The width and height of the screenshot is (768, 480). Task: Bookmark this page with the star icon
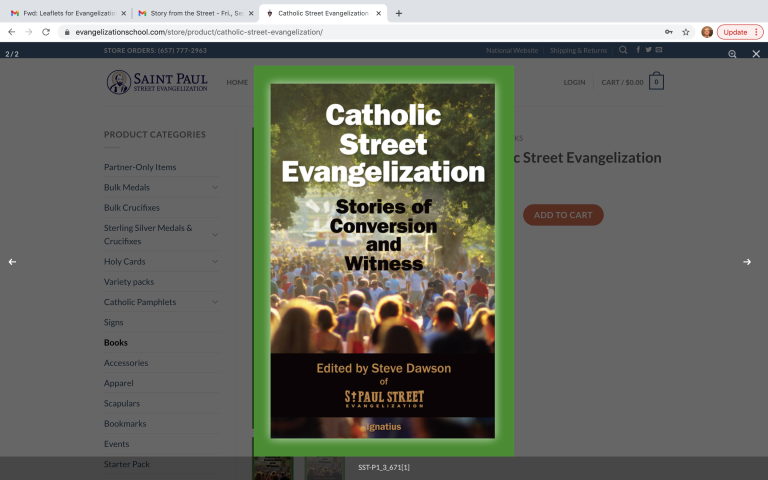(686, 32)
